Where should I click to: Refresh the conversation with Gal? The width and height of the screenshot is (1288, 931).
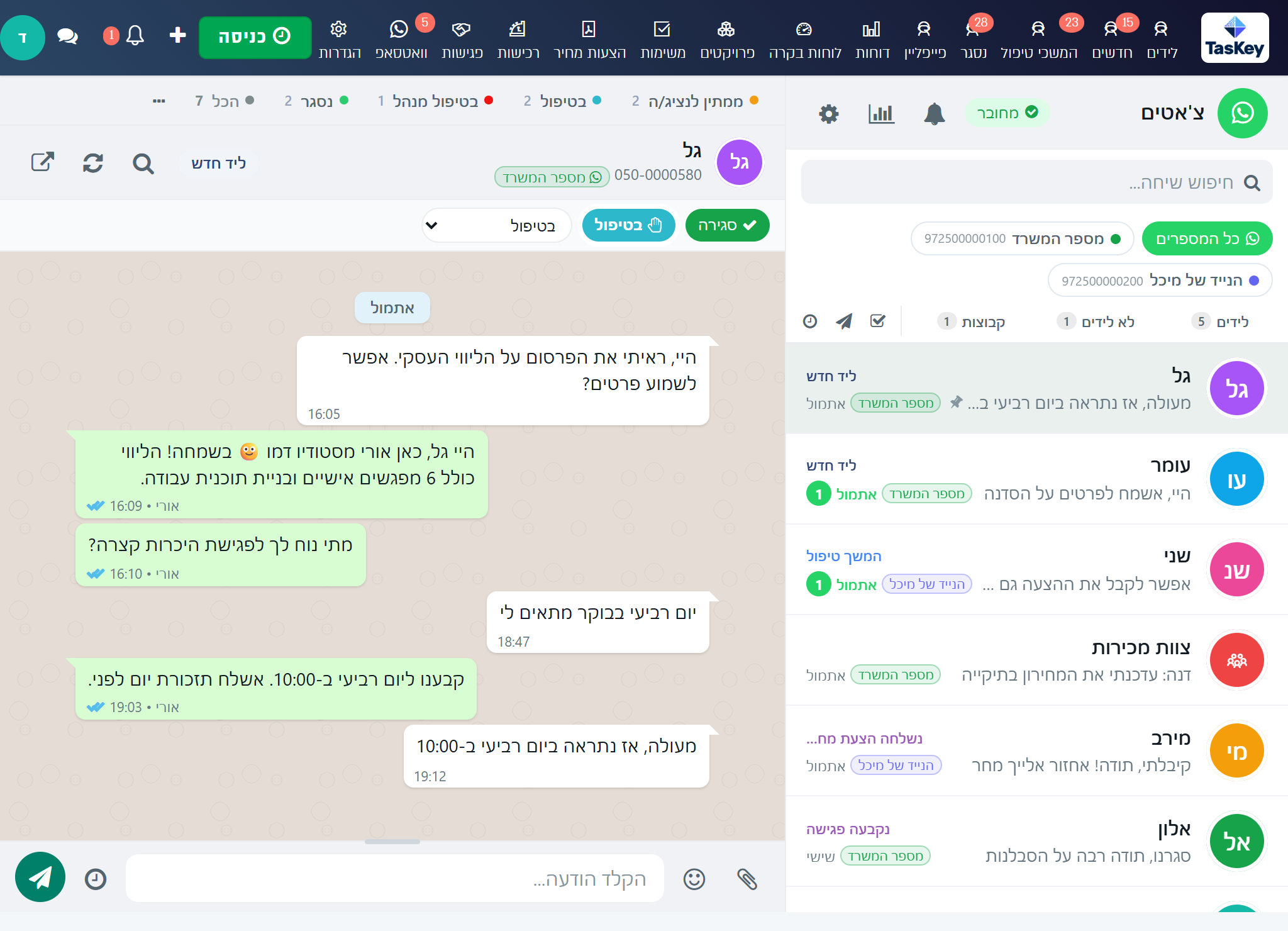[93, 163]
